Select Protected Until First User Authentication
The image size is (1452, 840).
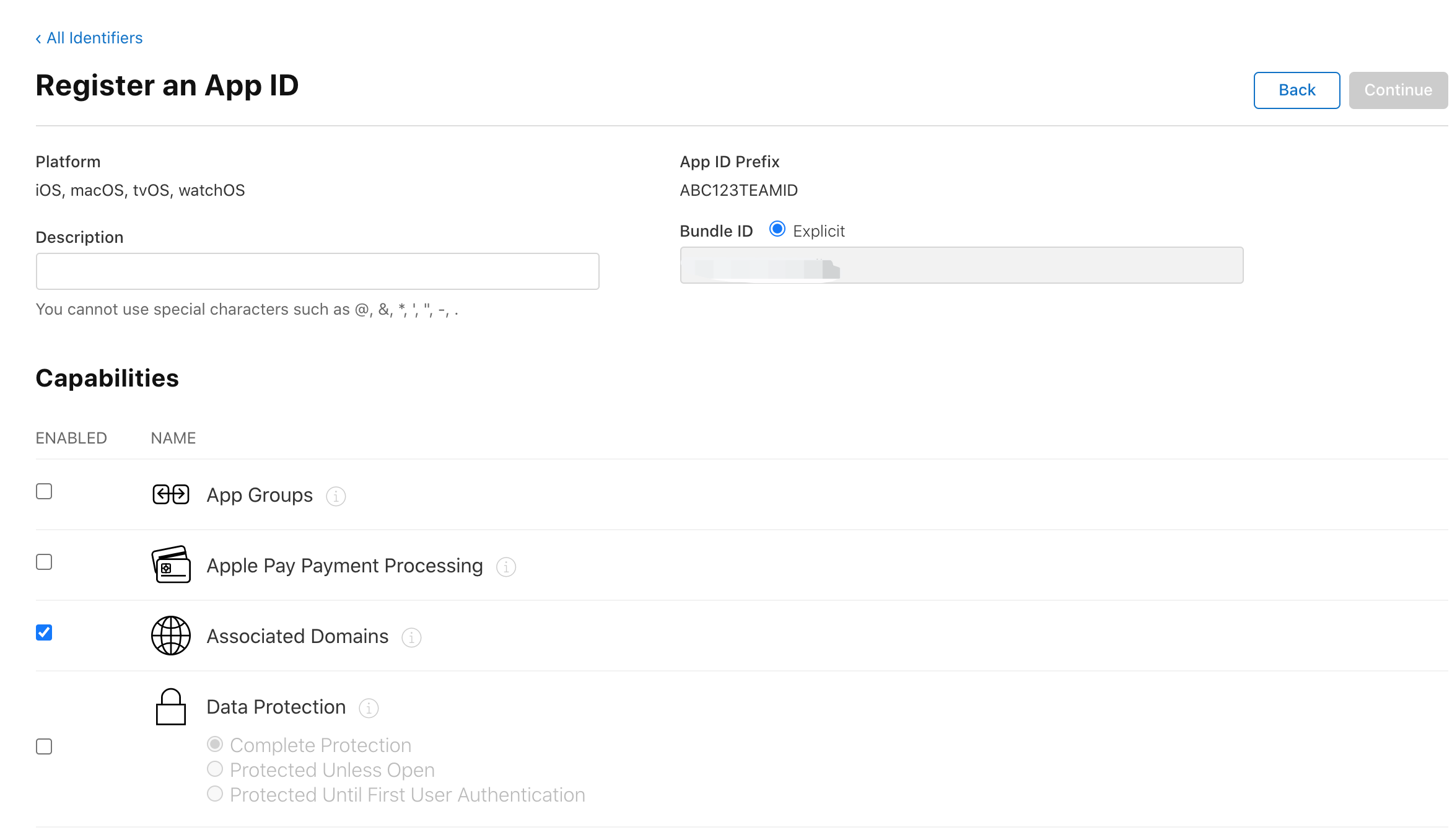pos(215,794)
